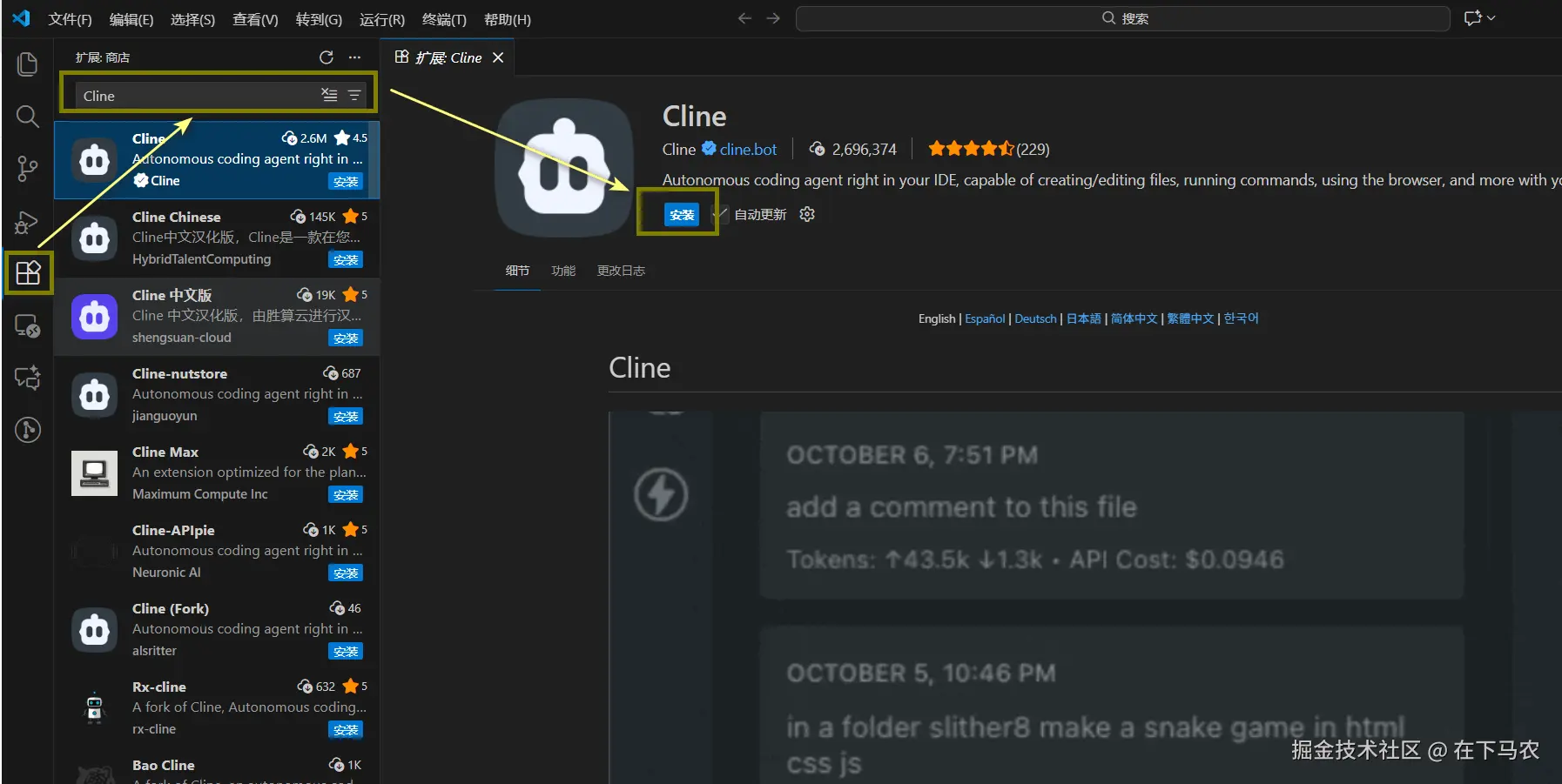Install Cline (Fork) from the list
Screen dimensions: 1562x784
tap(346, 651)
